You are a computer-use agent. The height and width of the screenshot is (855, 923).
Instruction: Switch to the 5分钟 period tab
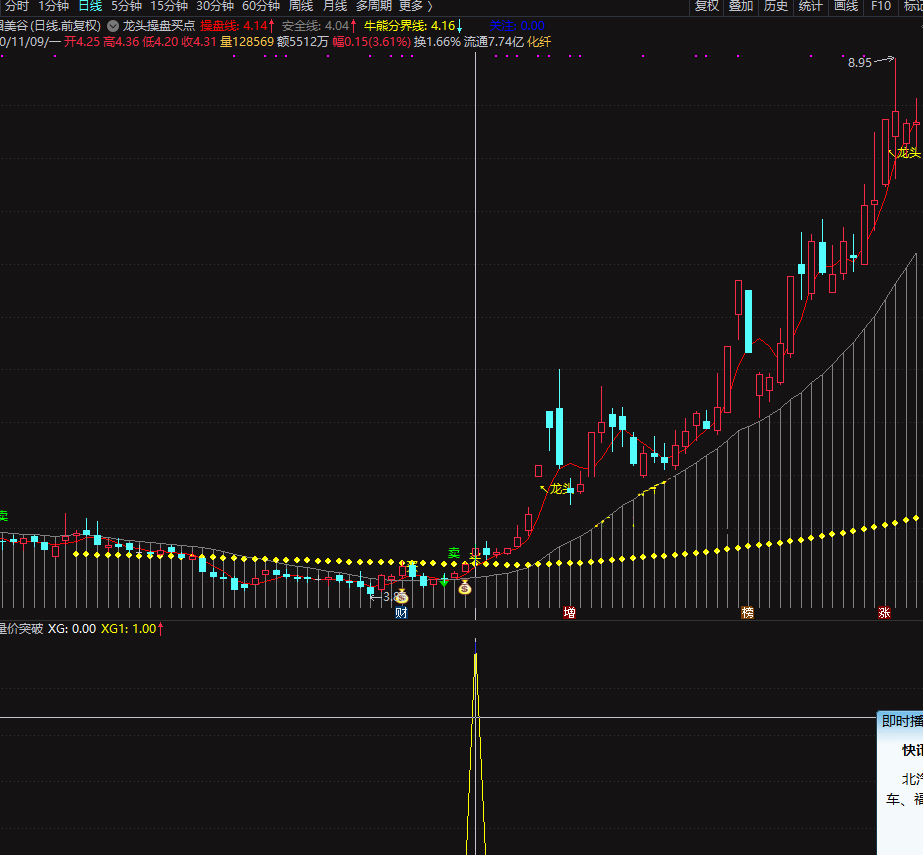click(127, 6)
